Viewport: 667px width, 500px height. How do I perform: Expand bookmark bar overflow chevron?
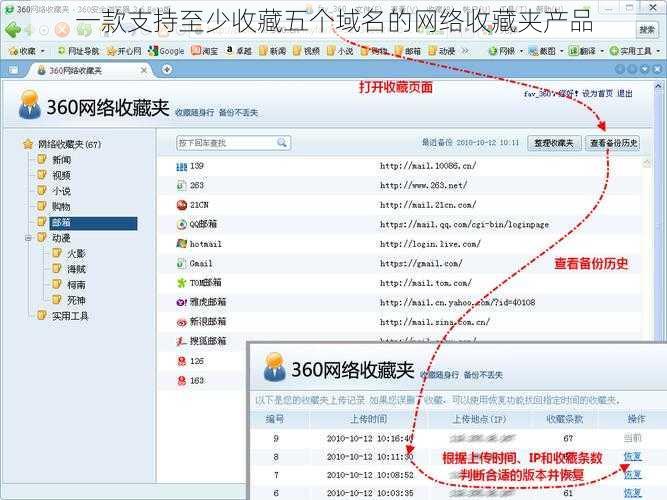pos(465,51)
